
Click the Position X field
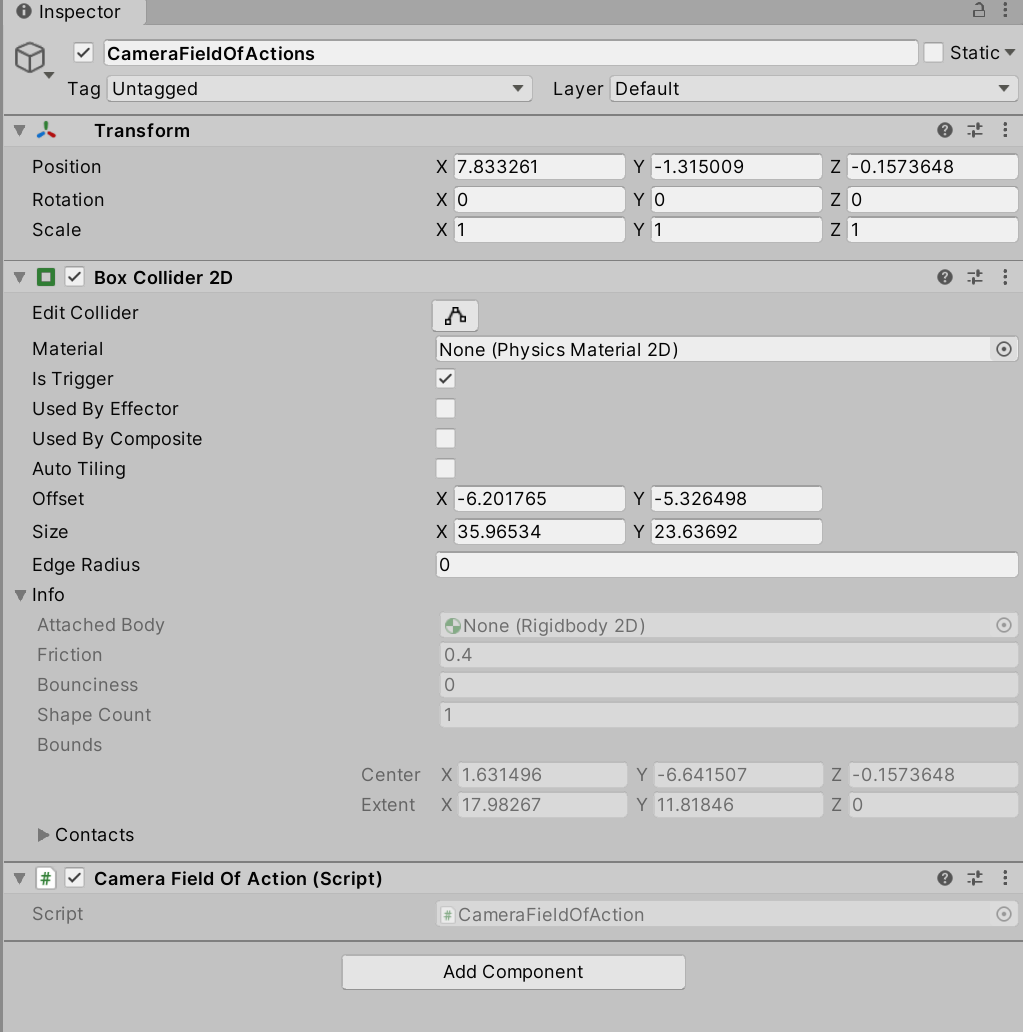coord(539,167)
